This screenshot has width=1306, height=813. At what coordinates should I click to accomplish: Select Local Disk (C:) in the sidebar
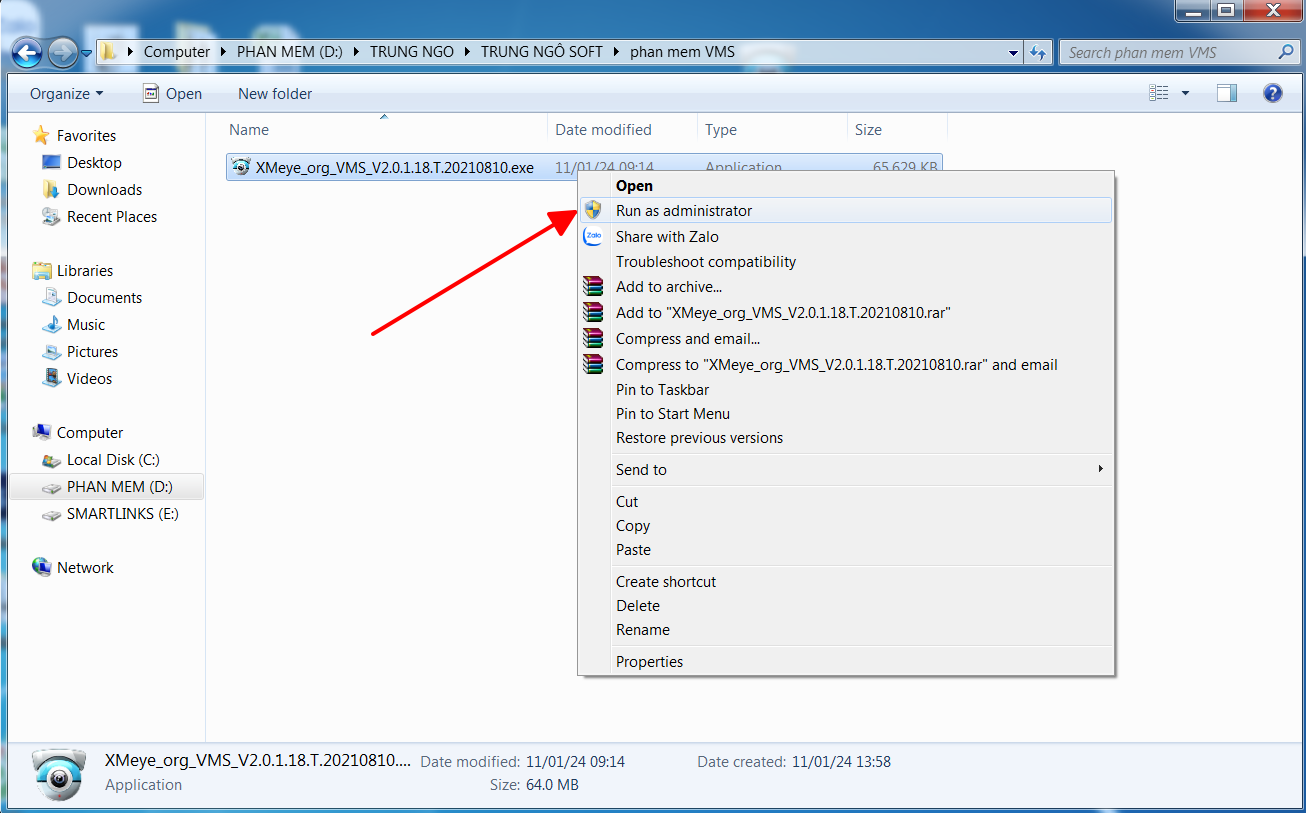tap(112, 460)
